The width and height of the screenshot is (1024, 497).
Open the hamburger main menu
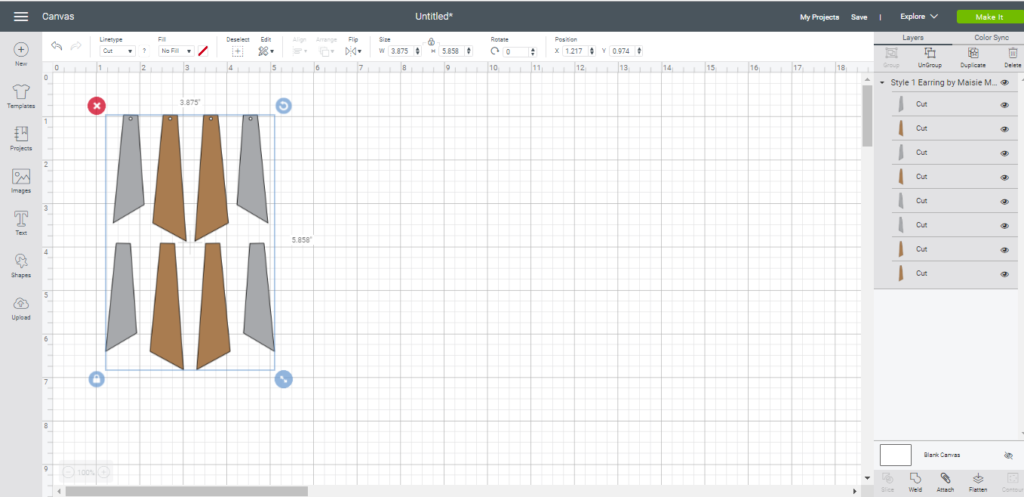pyautogui.click(x=20, y=17)
